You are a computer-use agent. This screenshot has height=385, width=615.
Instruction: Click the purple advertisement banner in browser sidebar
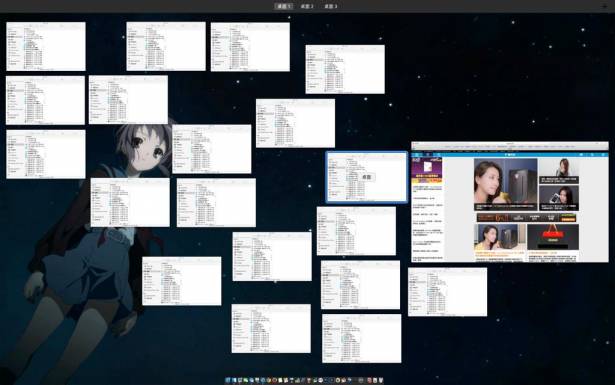tap(427, 171)
